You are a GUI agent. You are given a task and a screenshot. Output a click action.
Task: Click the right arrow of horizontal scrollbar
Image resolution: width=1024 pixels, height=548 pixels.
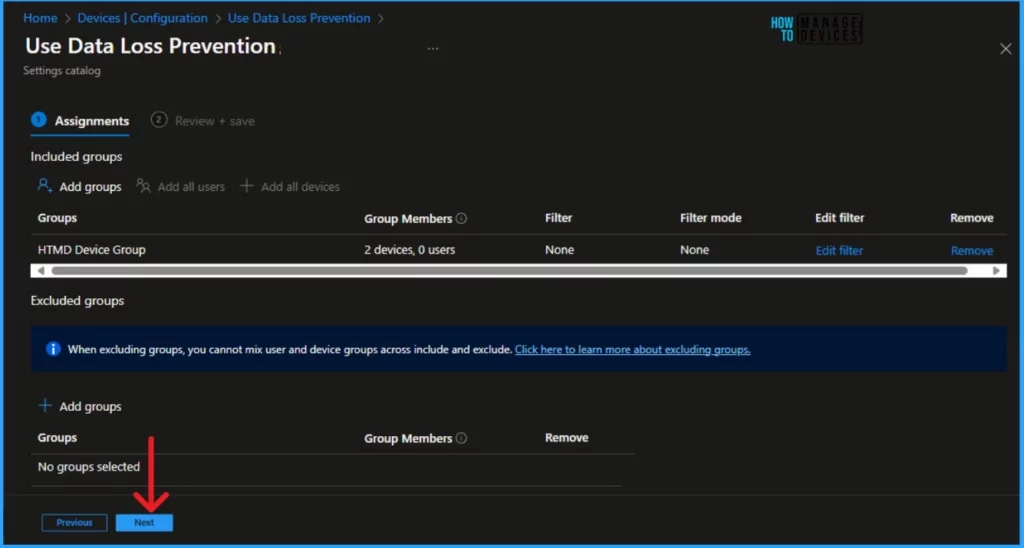pos(996,270)
